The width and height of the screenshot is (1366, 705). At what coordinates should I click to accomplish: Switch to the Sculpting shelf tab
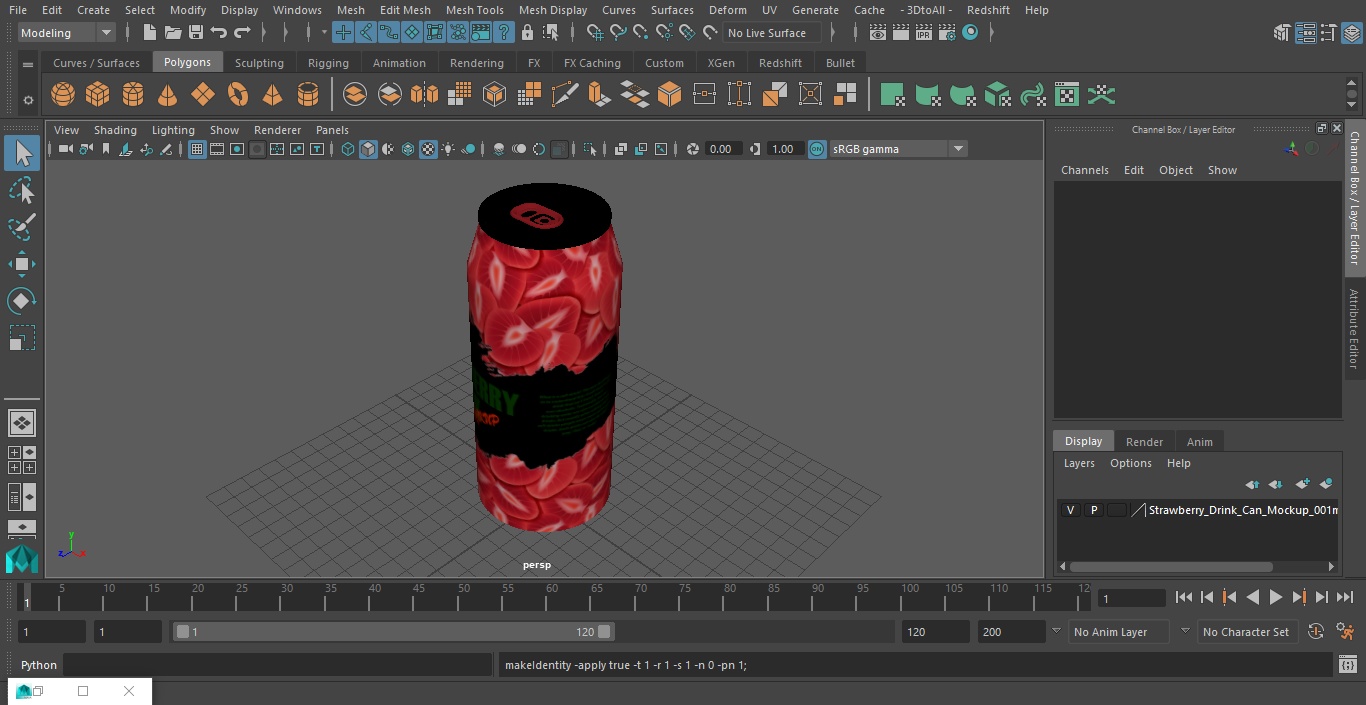coord(259,63)
